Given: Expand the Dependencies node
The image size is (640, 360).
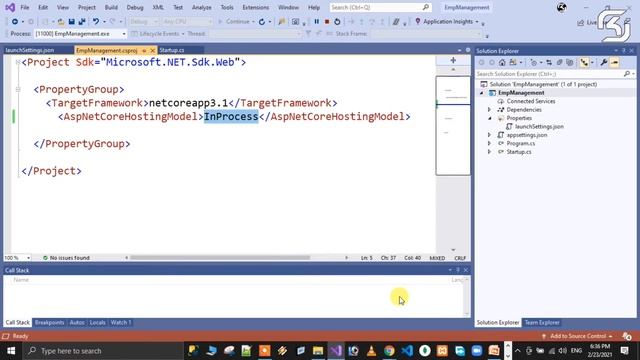Looking at the screenshot, I should (x=489, y=110).
